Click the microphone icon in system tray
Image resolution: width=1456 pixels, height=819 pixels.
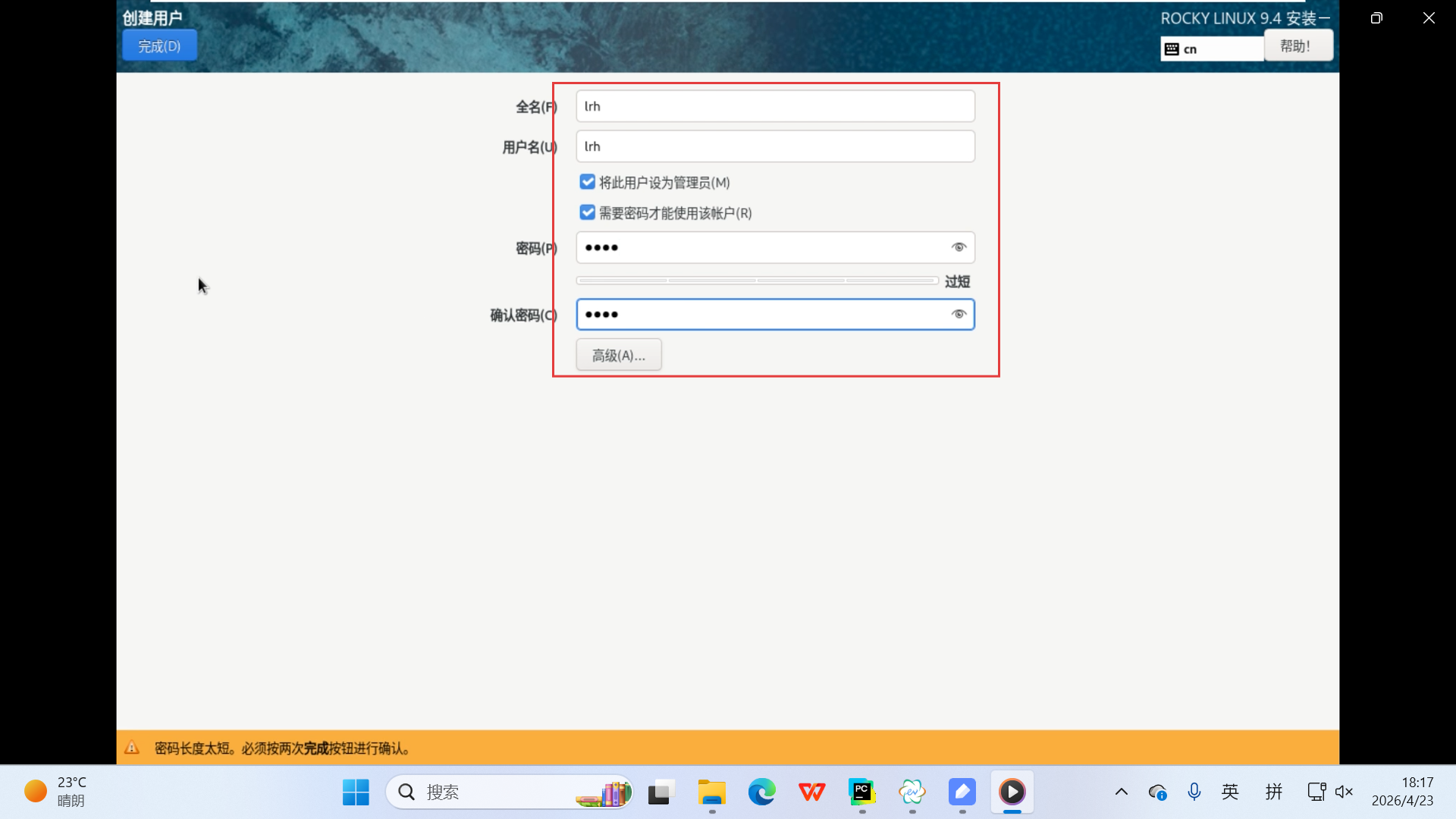pos(1194,792)
